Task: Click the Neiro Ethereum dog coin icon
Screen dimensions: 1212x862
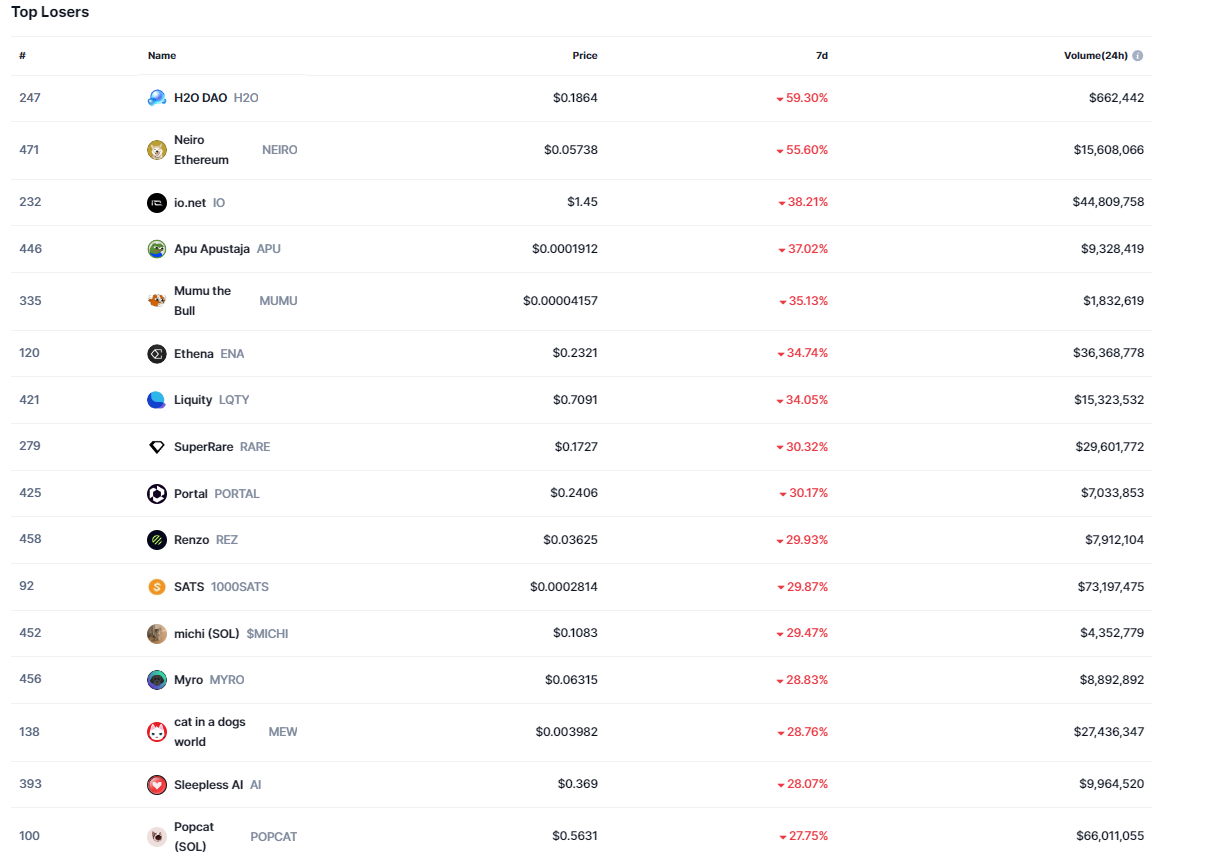Action: 157,150
